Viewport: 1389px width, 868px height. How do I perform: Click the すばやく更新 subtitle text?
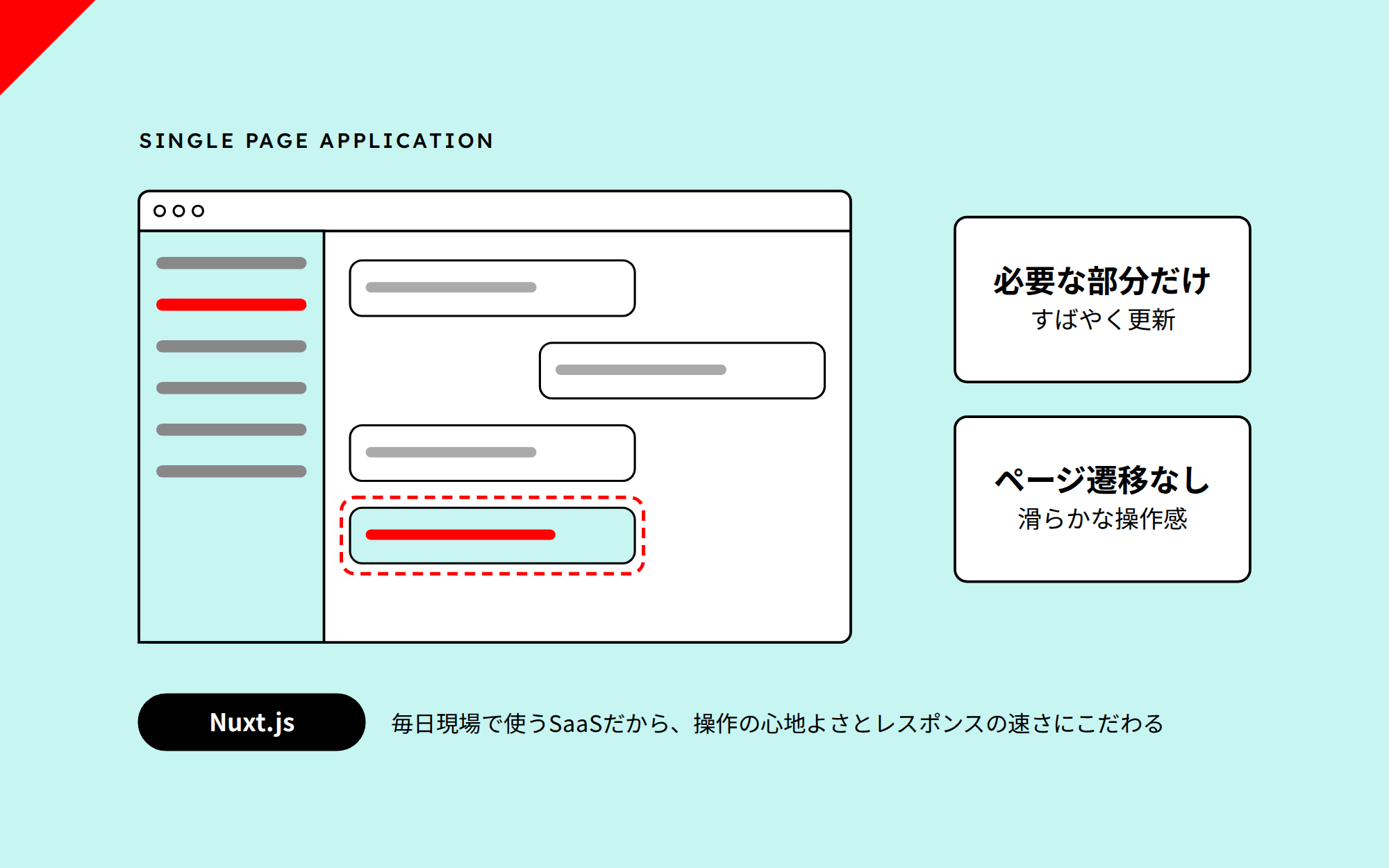[x=1103, y=319]
